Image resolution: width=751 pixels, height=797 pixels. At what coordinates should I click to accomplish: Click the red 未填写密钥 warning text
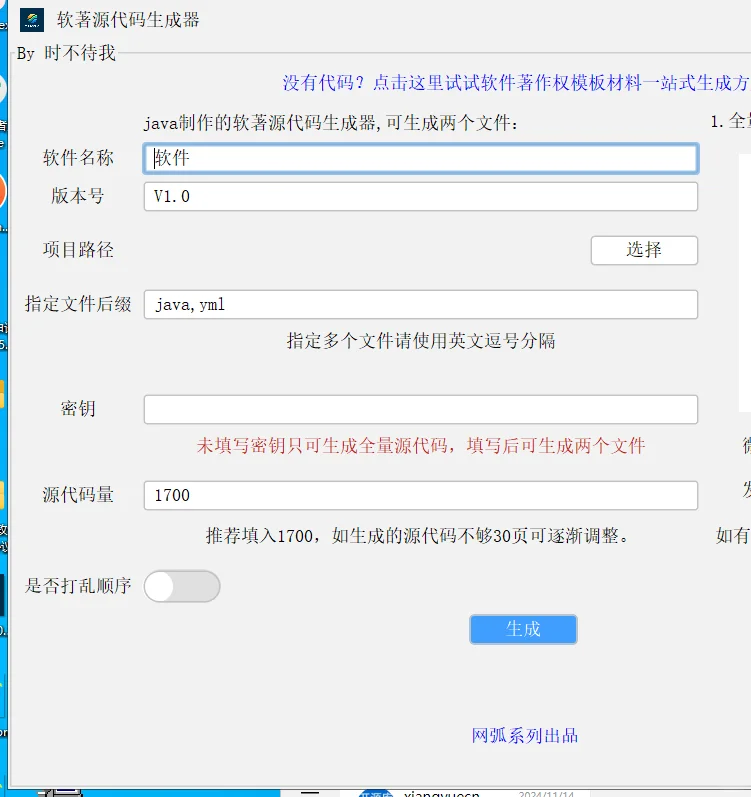point(421,446)
